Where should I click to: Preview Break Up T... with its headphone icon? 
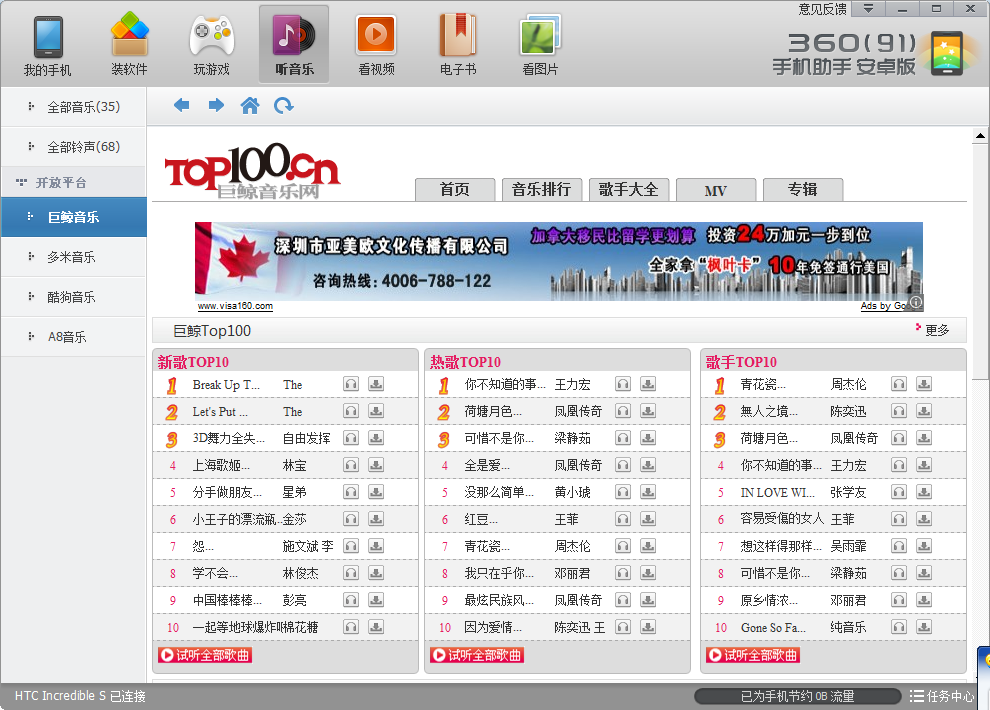click(351, 384)
